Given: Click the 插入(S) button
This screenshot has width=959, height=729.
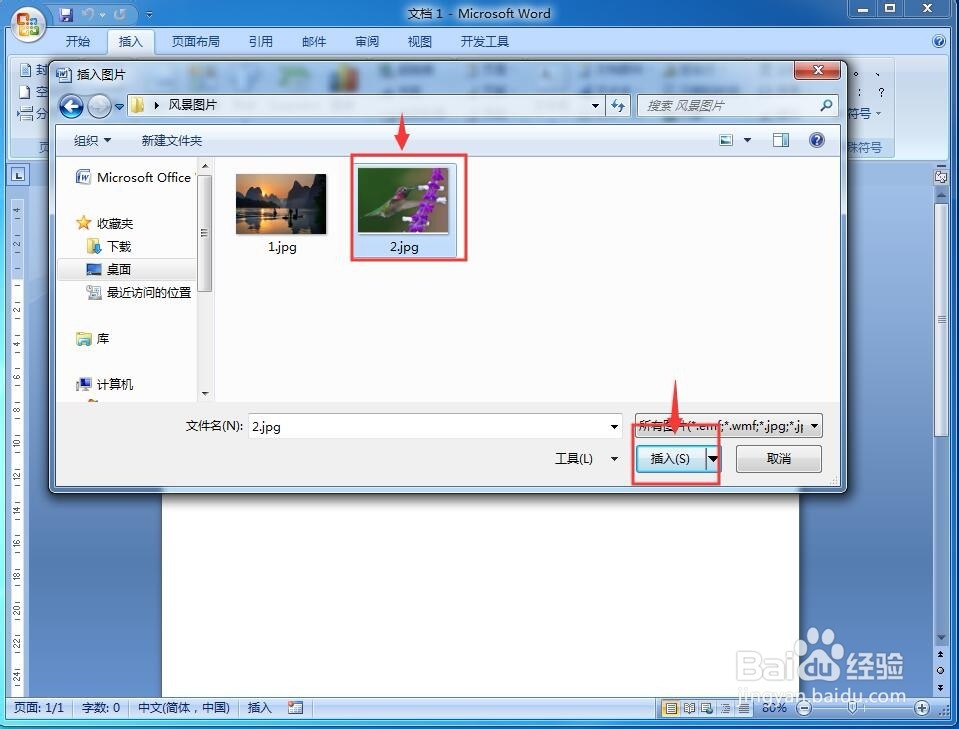Looking at the screenshot, I should pyautogui.click(x=670, y=459).
